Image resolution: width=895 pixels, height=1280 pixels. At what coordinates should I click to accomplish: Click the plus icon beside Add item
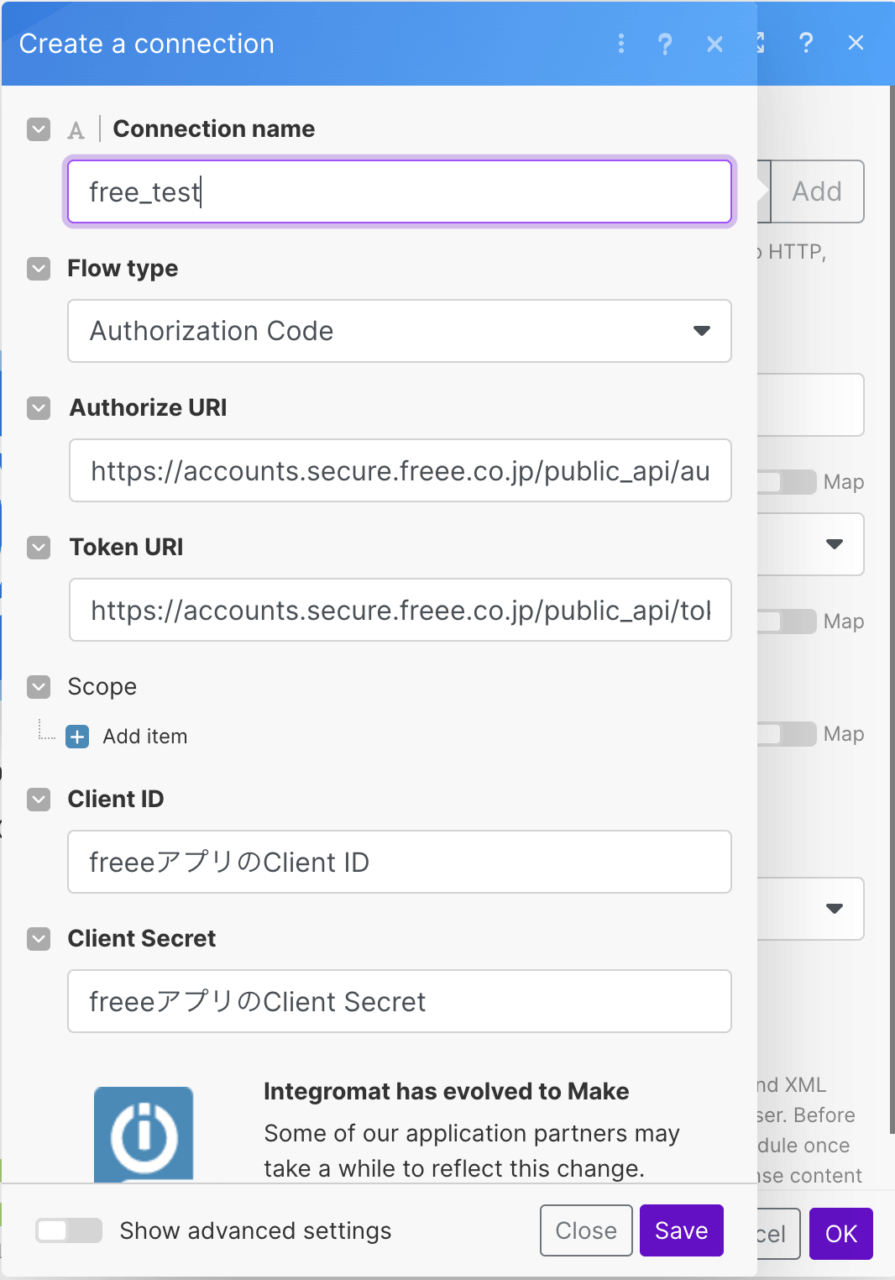coord(77,737)
